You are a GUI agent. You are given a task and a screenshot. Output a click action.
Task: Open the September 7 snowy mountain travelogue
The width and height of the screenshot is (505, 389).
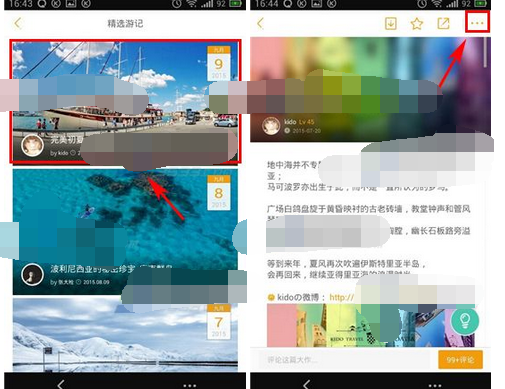point(125,335)
